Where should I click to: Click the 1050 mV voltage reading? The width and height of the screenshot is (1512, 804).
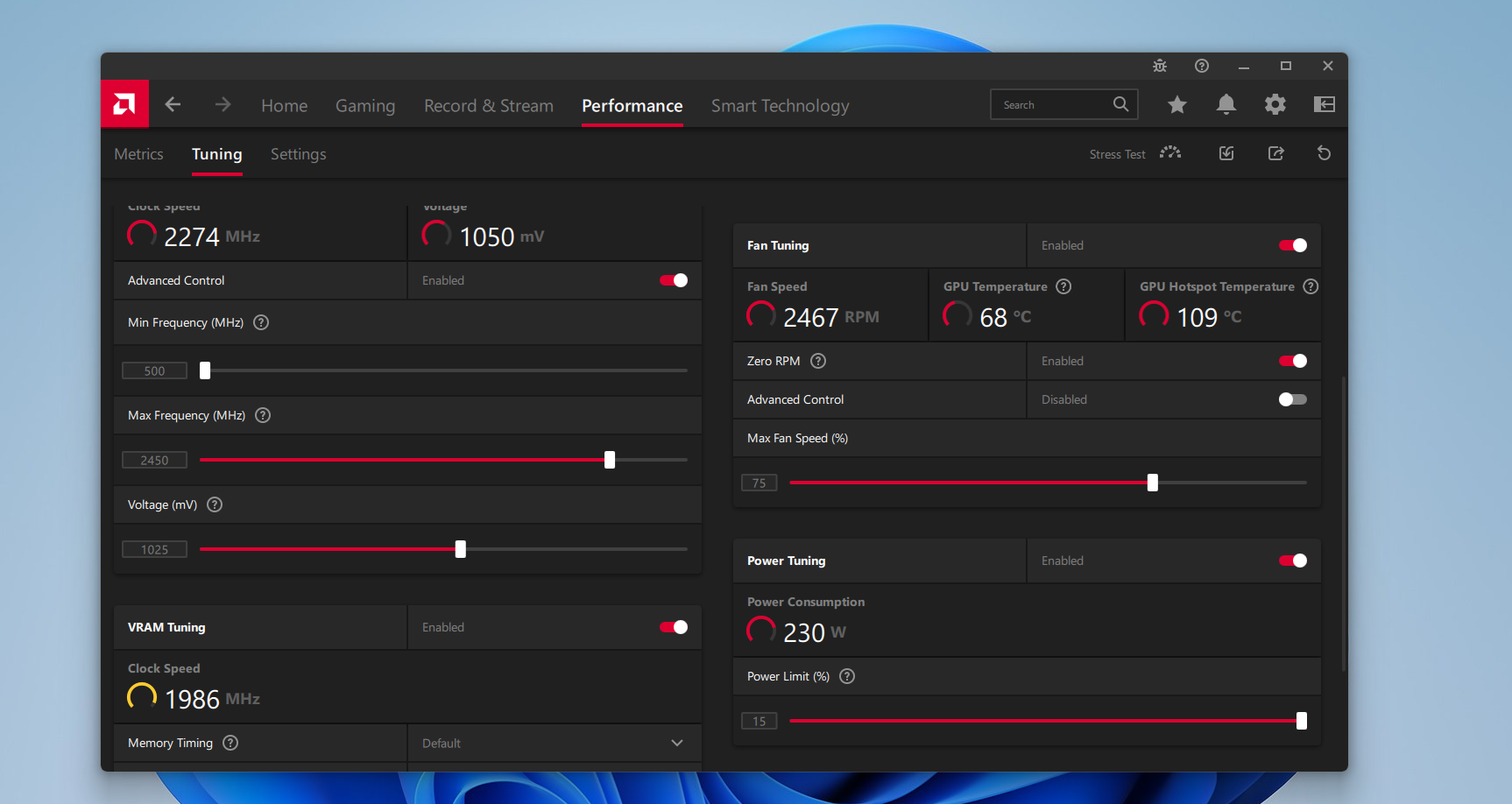[502, 236]
